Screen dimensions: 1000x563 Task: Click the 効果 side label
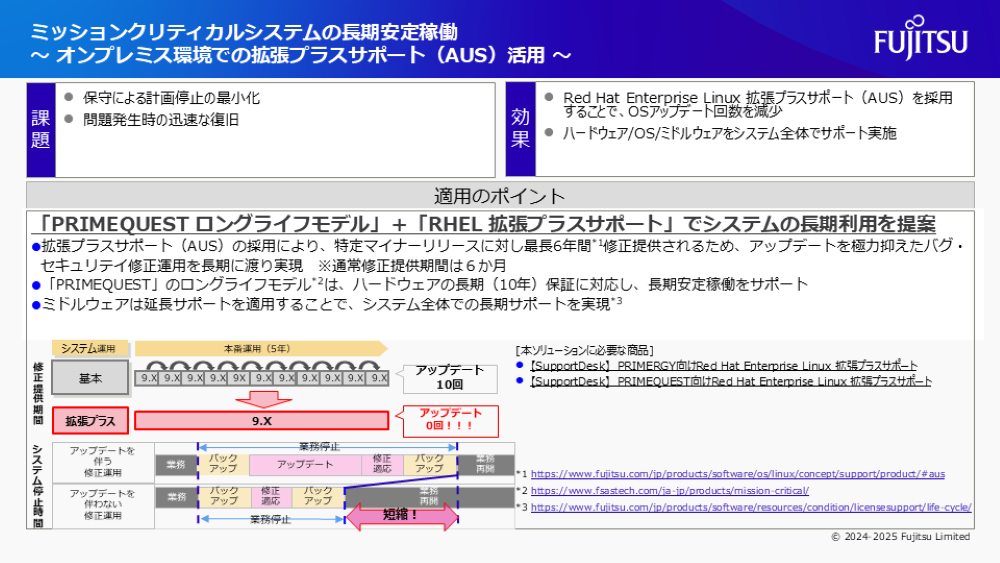(x=520, y=129)
